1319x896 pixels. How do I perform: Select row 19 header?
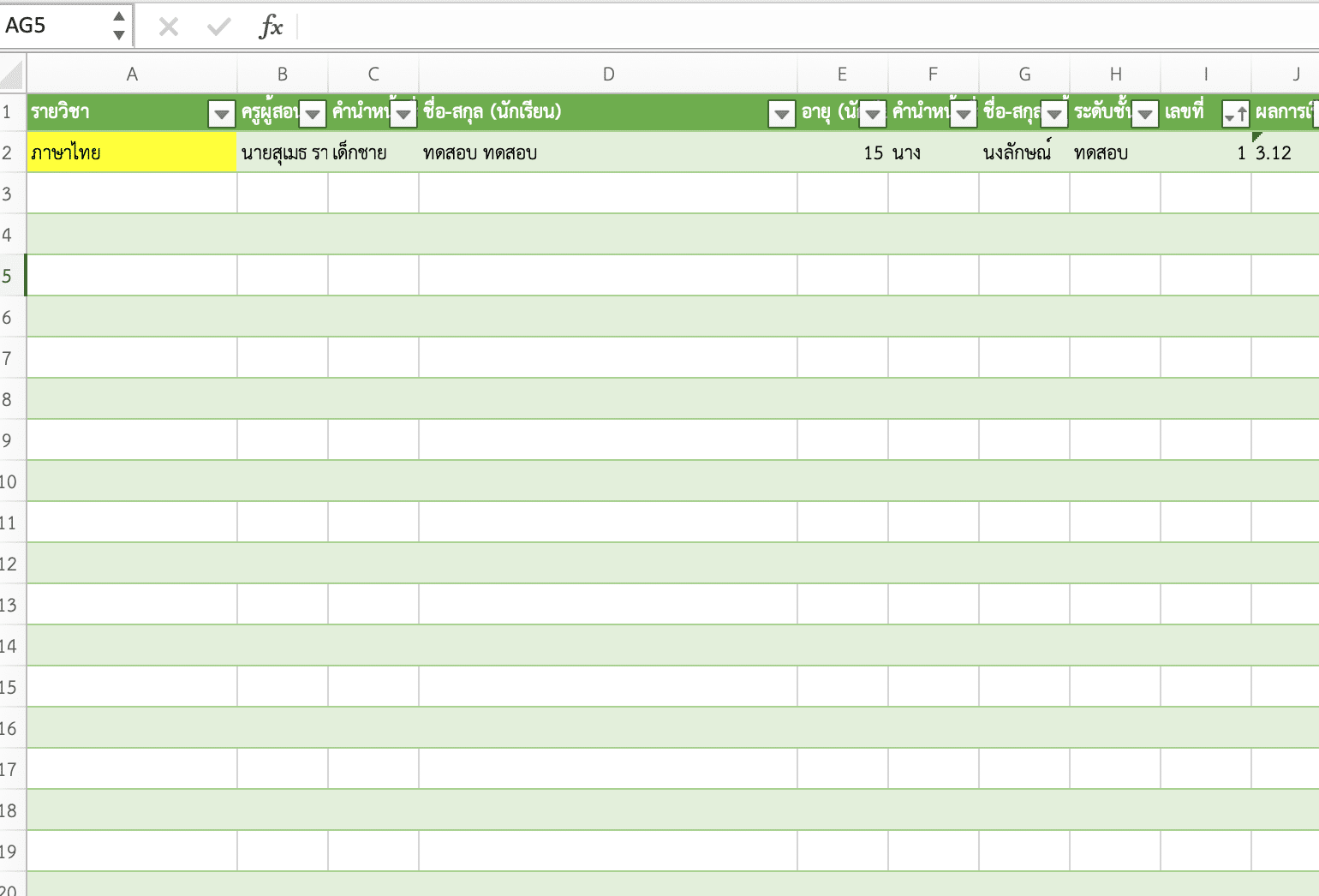point(12,851)
